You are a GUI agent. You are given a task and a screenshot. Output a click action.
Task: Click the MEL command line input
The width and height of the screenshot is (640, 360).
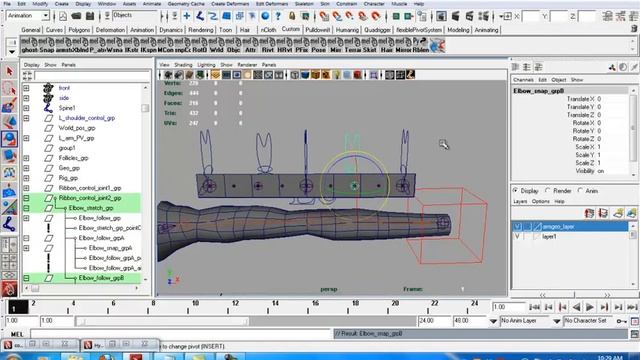point(181,334)
